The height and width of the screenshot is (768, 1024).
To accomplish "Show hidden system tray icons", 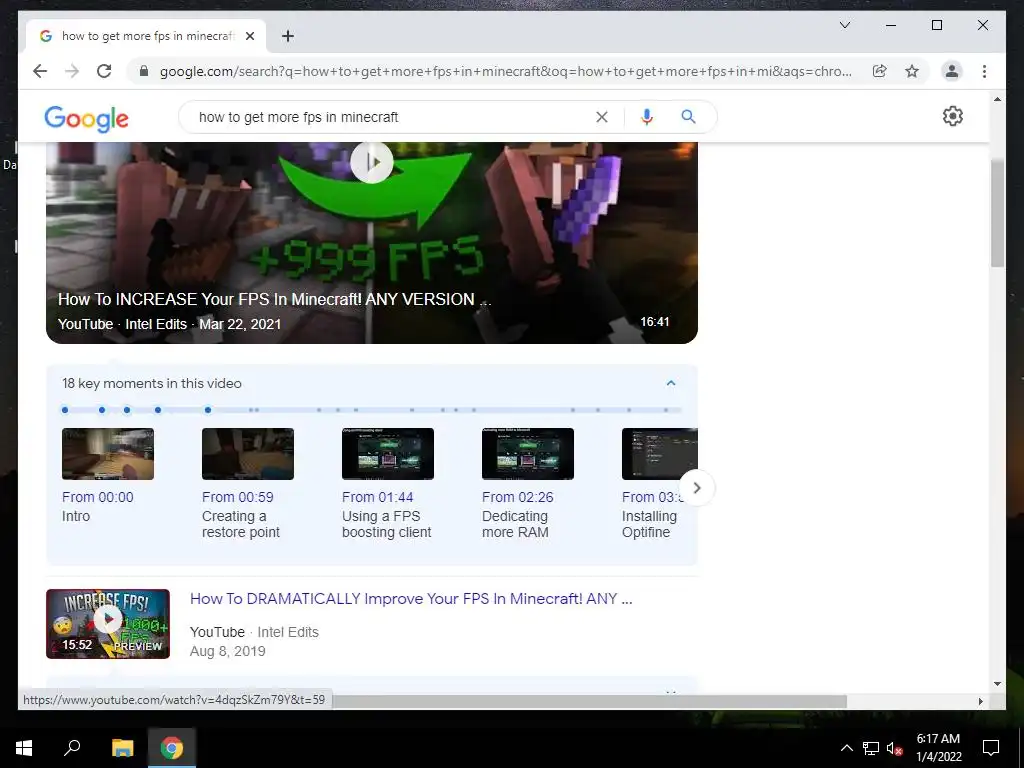I will 846,748.
